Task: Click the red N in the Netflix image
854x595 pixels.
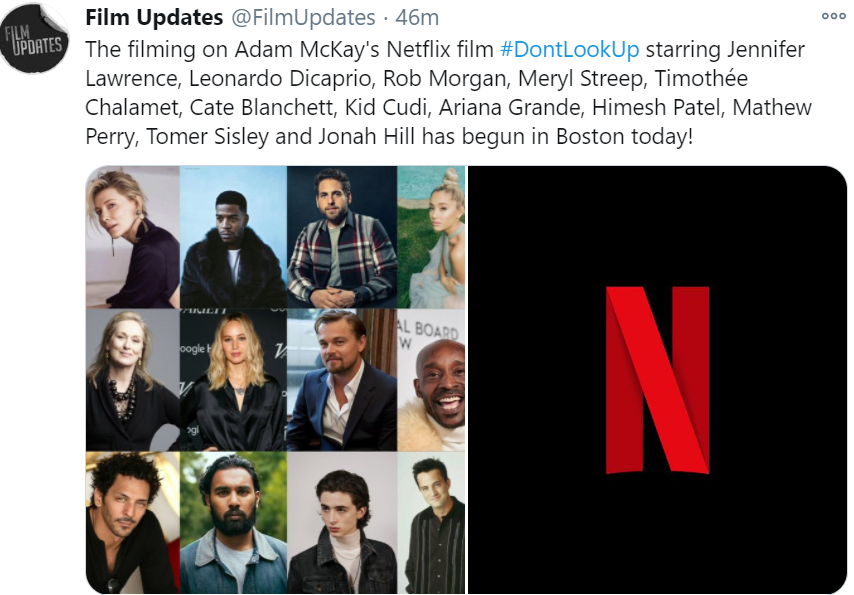Action: pyautogui.click(x=657, y=380)
